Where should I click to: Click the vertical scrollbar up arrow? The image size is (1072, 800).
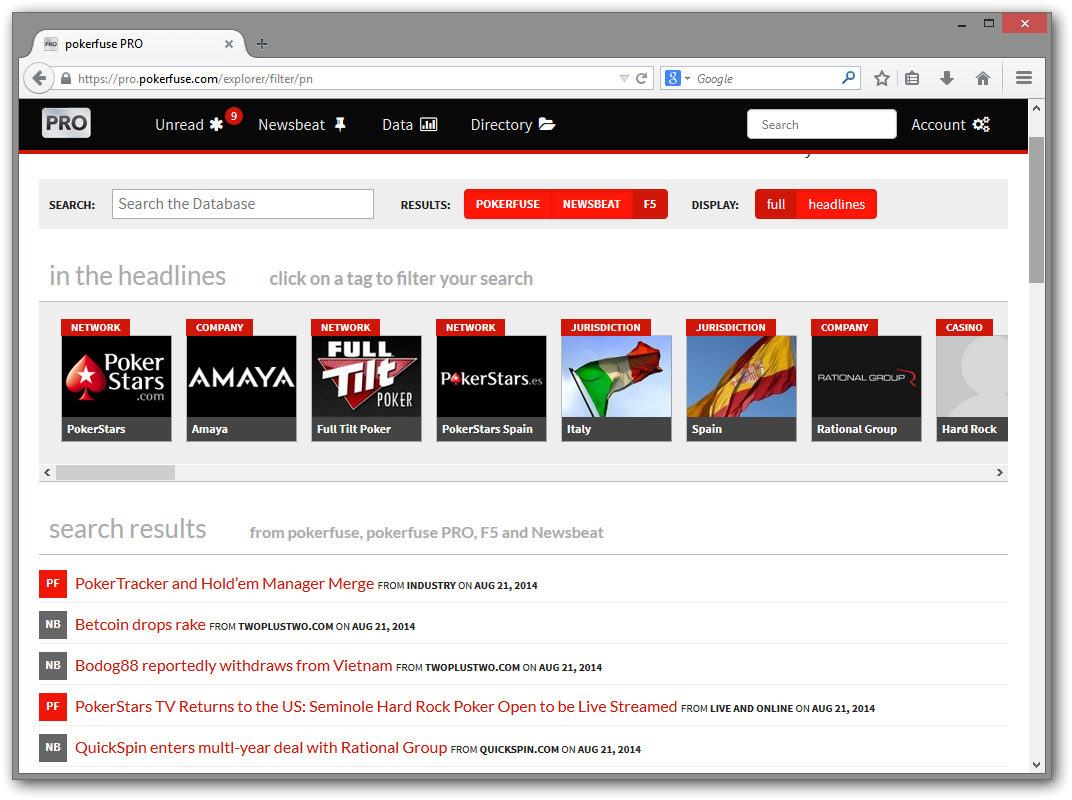(x=1036, y=108)
